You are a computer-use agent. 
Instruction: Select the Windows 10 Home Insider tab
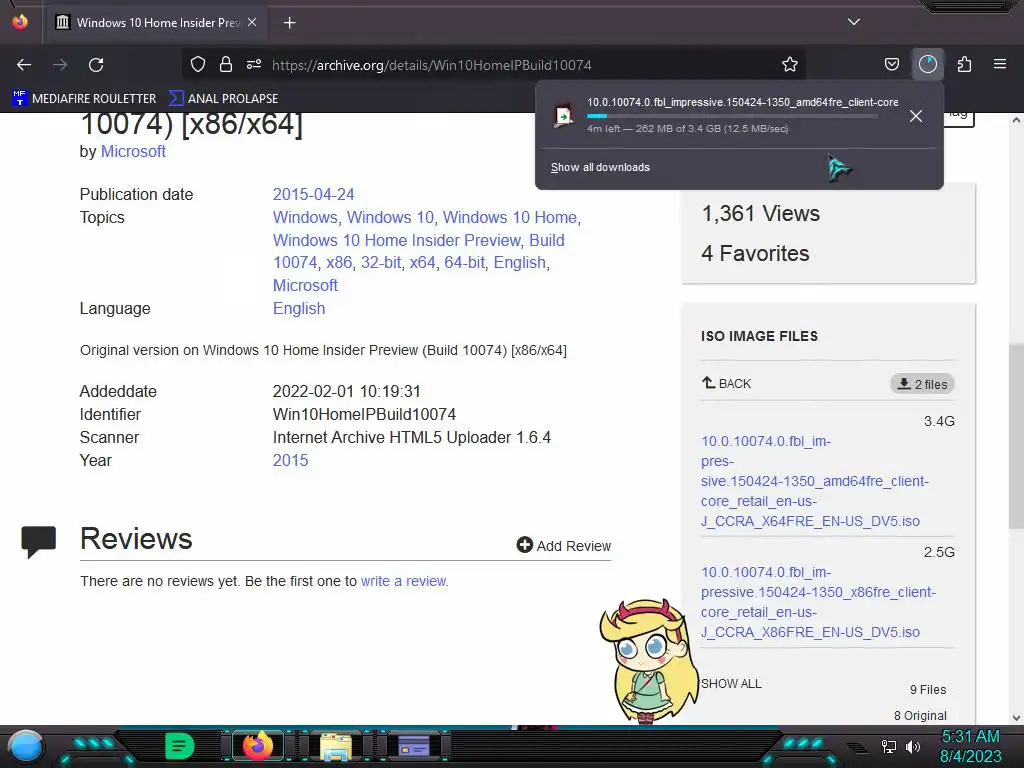(x=157, y=23)
